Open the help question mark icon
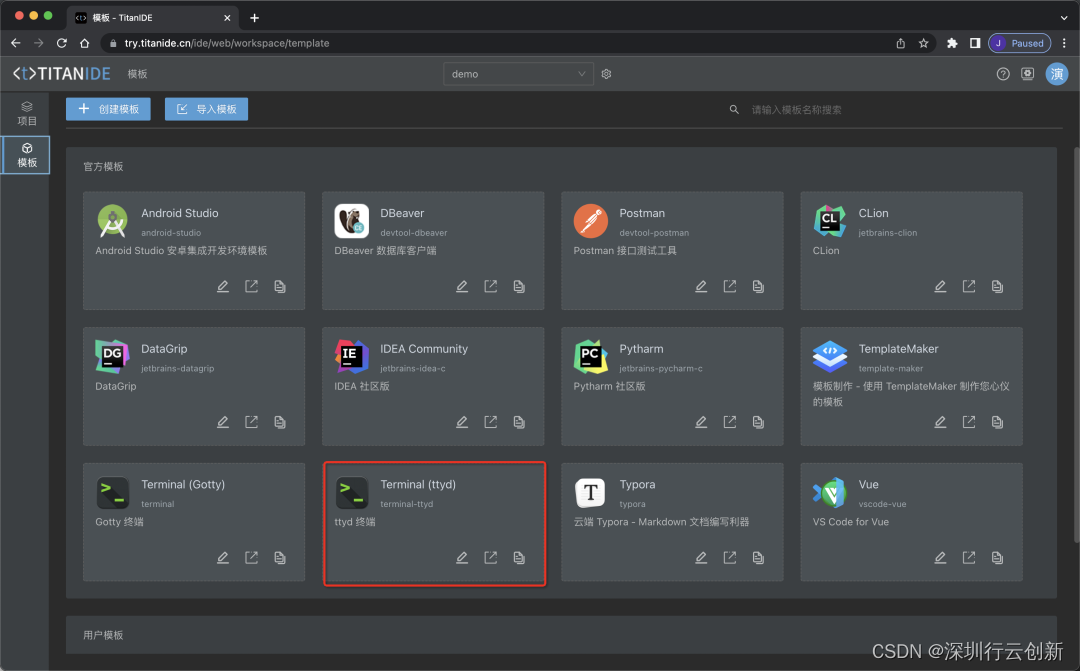 coord(1003,74)
